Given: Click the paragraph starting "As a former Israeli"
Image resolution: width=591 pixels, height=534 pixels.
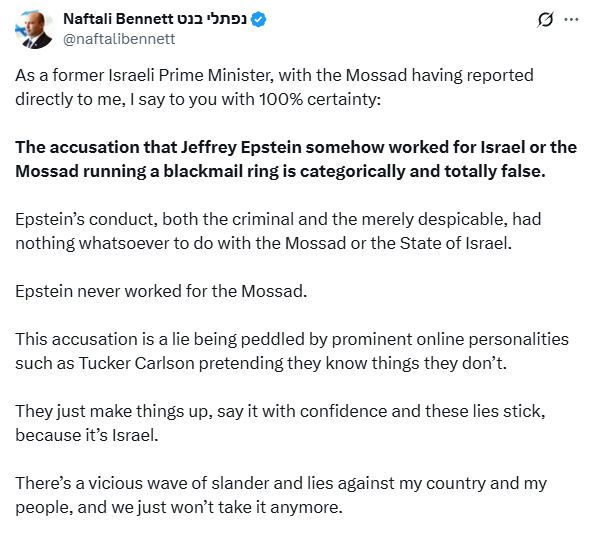Looking at the screenshot, I should [274, 87].
